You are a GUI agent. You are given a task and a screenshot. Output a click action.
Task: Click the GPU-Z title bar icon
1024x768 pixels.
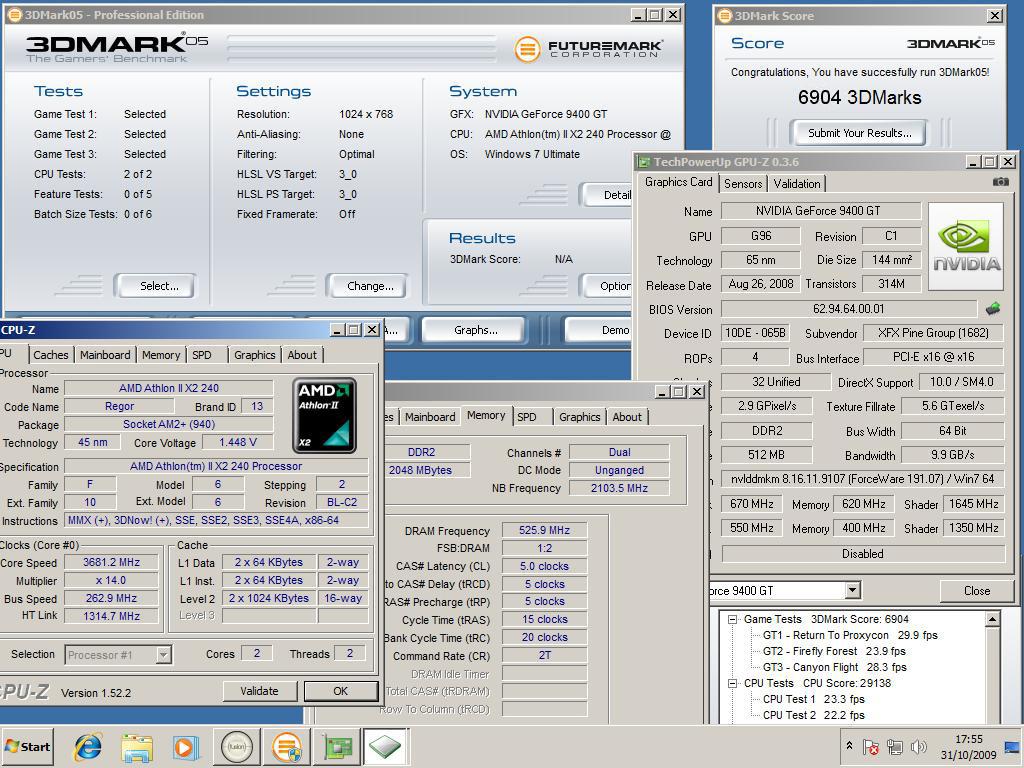click(x=644, y=162)
